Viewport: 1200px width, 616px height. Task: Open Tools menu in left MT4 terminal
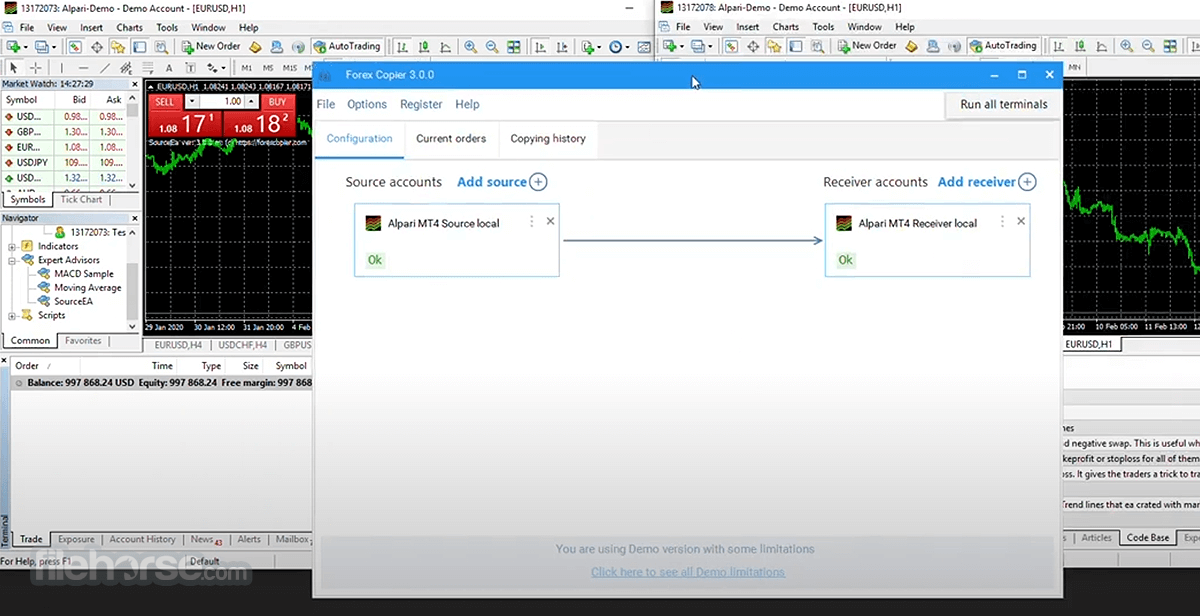[167, 27]
